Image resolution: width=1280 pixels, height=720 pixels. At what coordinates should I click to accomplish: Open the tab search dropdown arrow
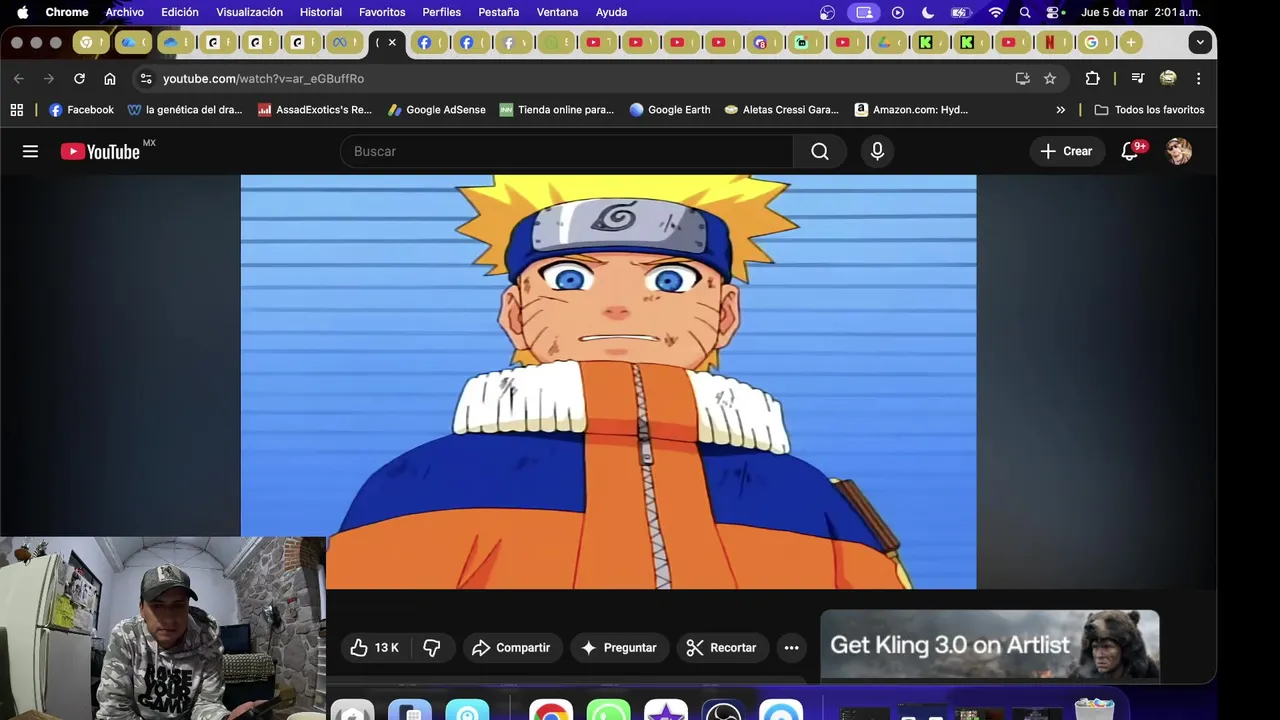(x=1200, y=42)
